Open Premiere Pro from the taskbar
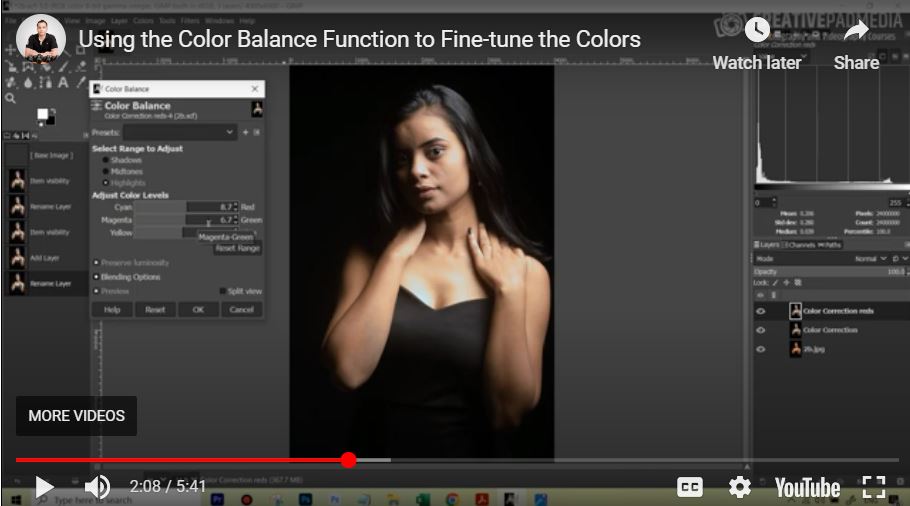This screenshot has width=910, height=506. coord(218,500)
